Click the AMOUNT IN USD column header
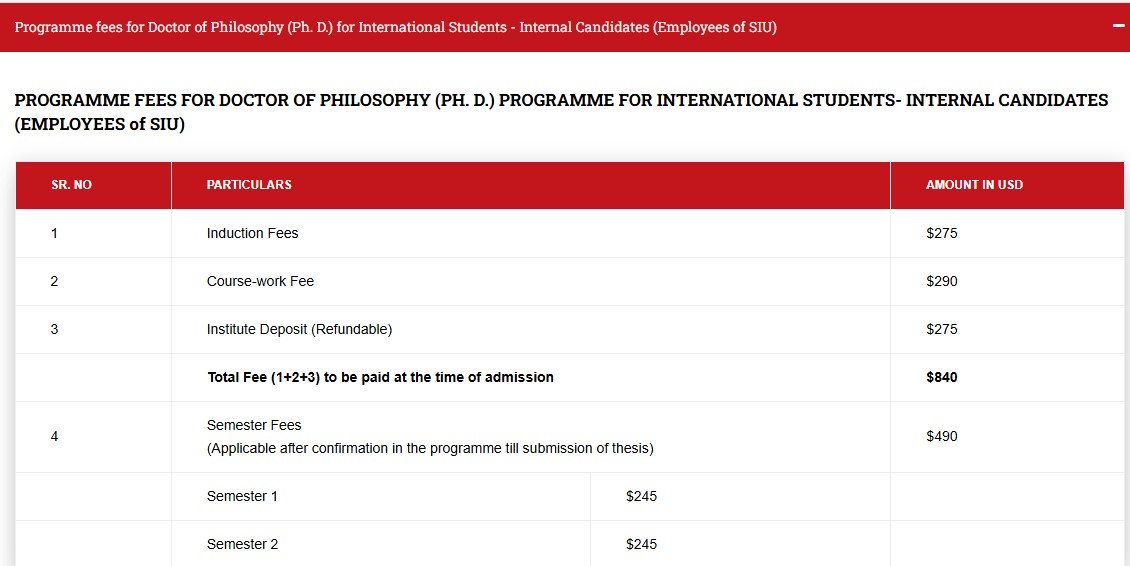This screenshot has height=566, width=1130. pyautogui.click(x=974, y=185)
